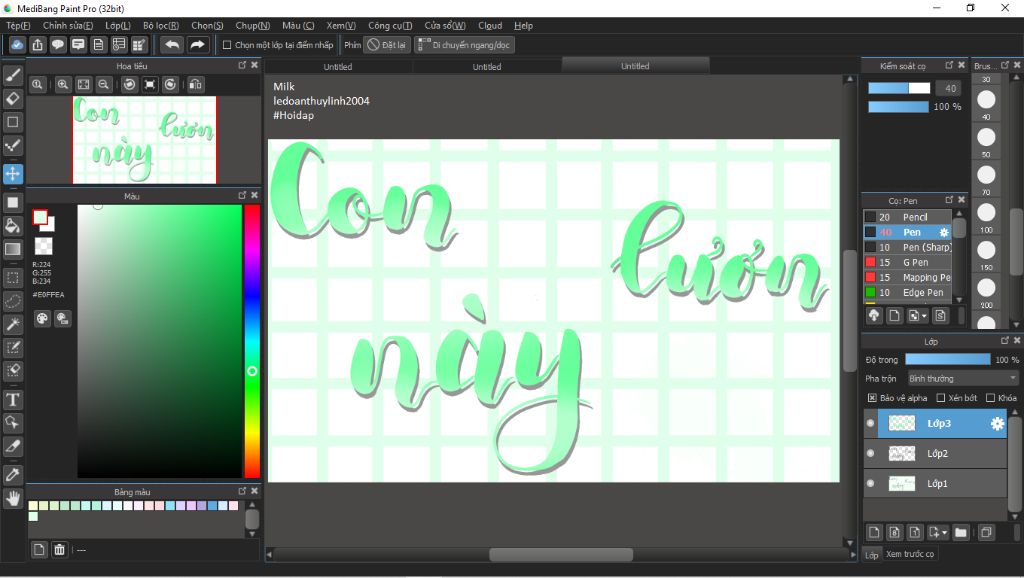This screenshot has height=578, width=1024.
Task: Click the Redo arrow in toolbar
Action: (197, 44)
